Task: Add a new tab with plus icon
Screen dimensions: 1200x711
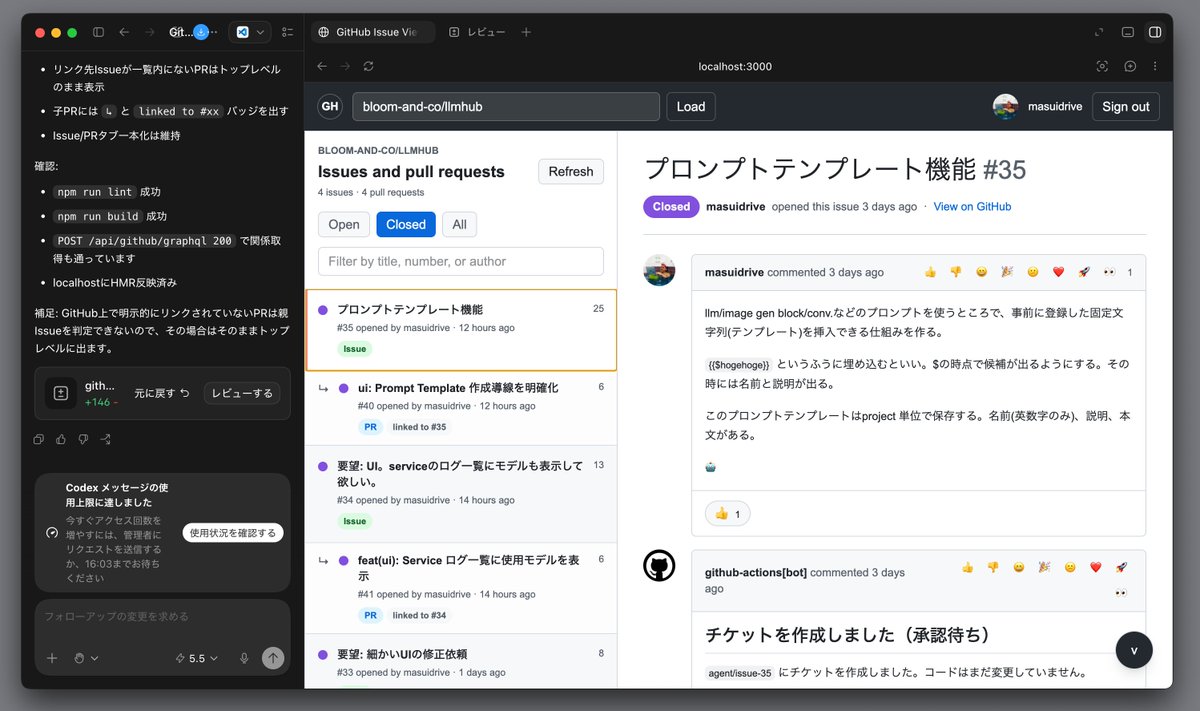Action: (526, 32)
